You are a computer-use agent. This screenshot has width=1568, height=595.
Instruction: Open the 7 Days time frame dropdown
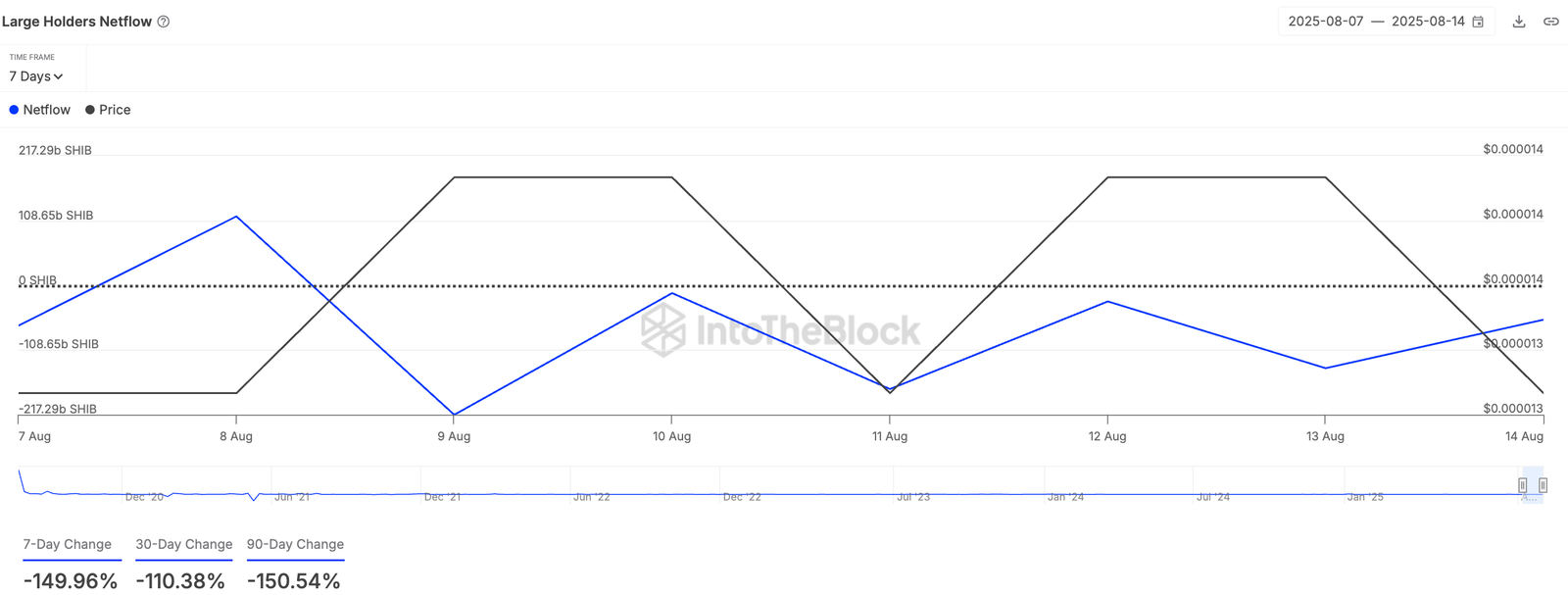pos(36,76)
